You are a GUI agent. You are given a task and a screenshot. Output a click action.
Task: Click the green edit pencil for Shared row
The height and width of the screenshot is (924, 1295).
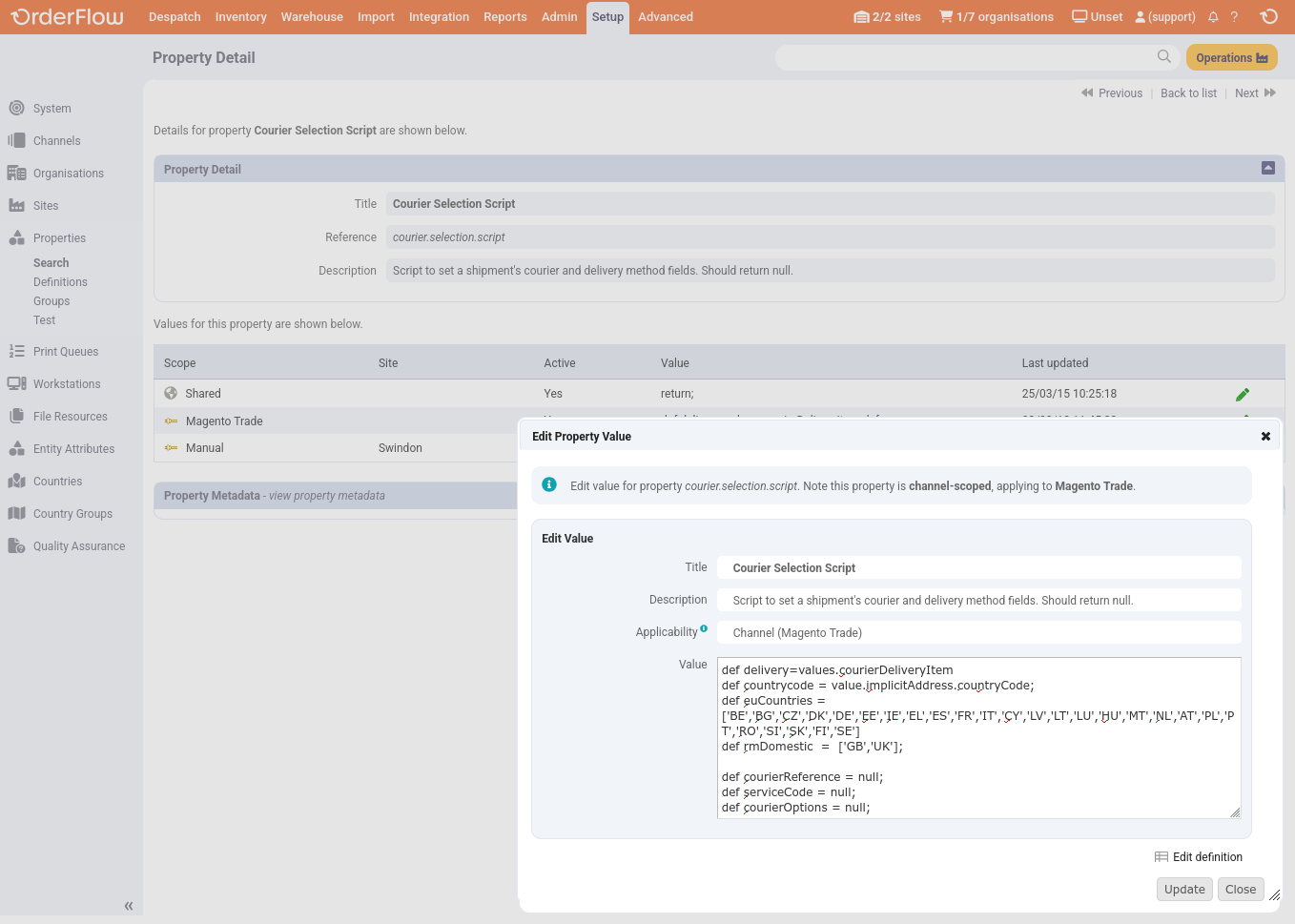tap(1242, 394)
